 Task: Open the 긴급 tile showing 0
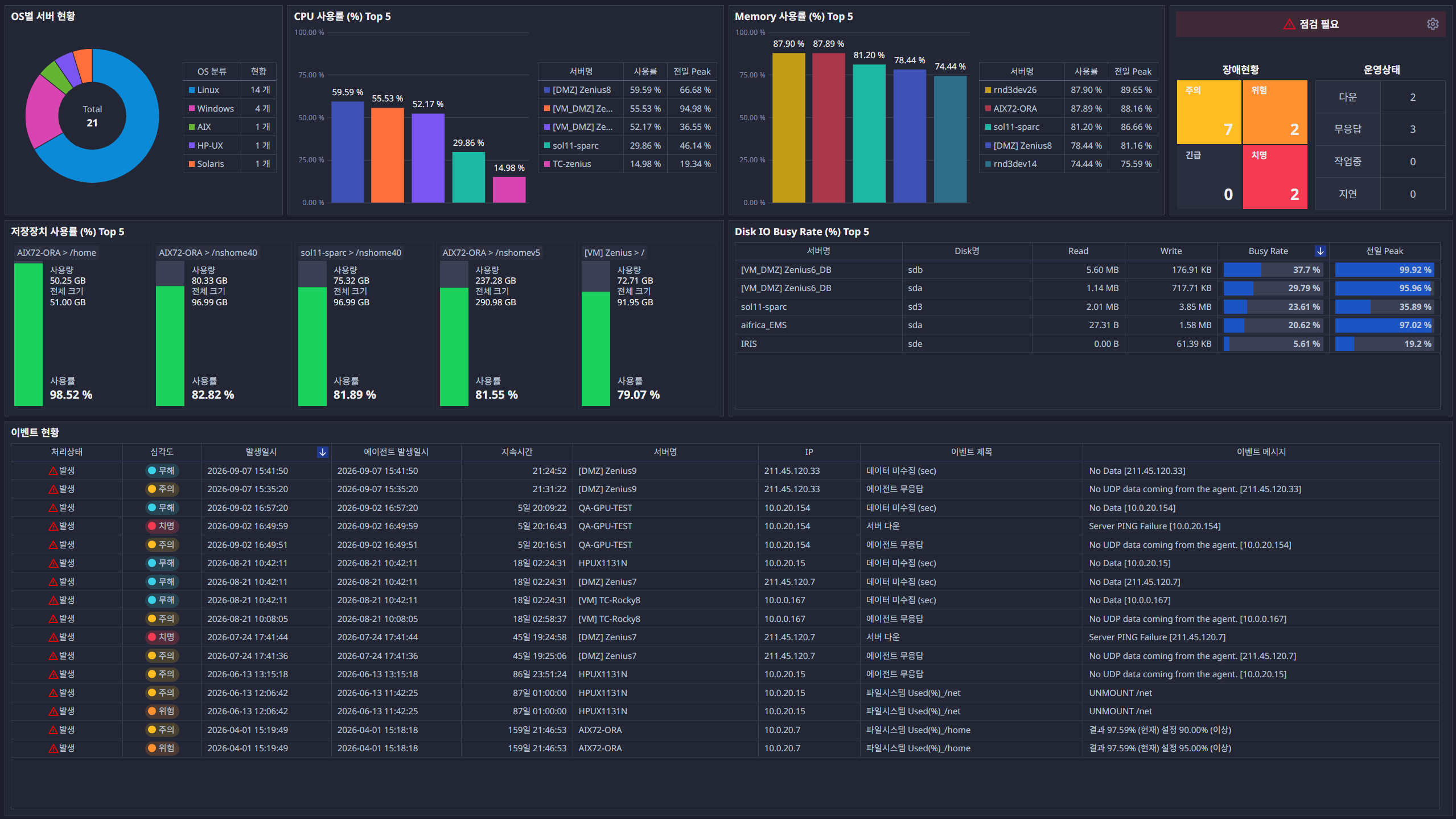1209,177
